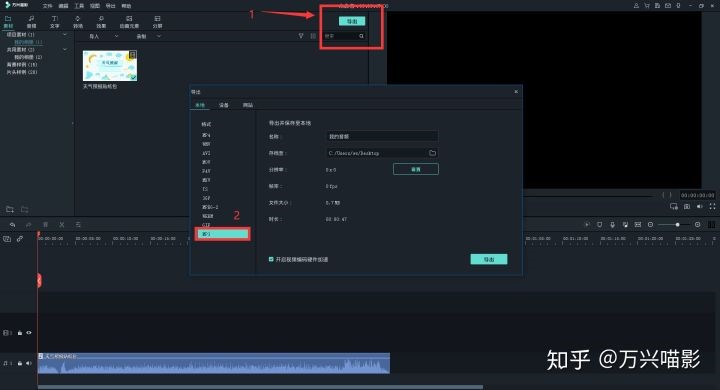Toggle the lock on the video track
Image resolution: width=720 pixels, height=390 pixels.
pos(20,333)
